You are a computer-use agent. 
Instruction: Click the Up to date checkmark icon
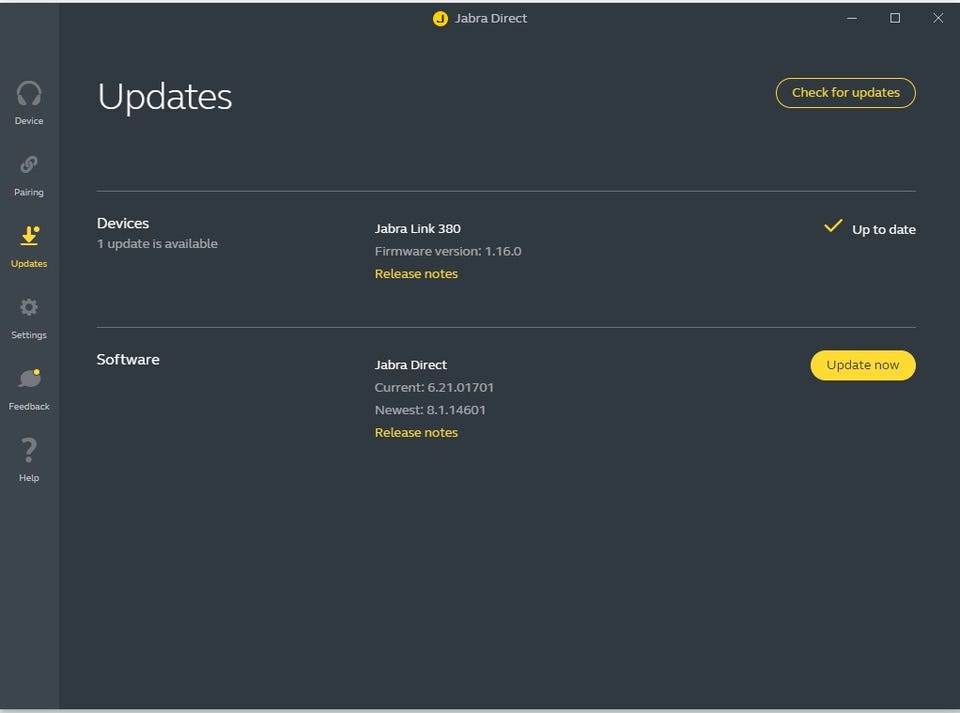click(x=833, y=226)
